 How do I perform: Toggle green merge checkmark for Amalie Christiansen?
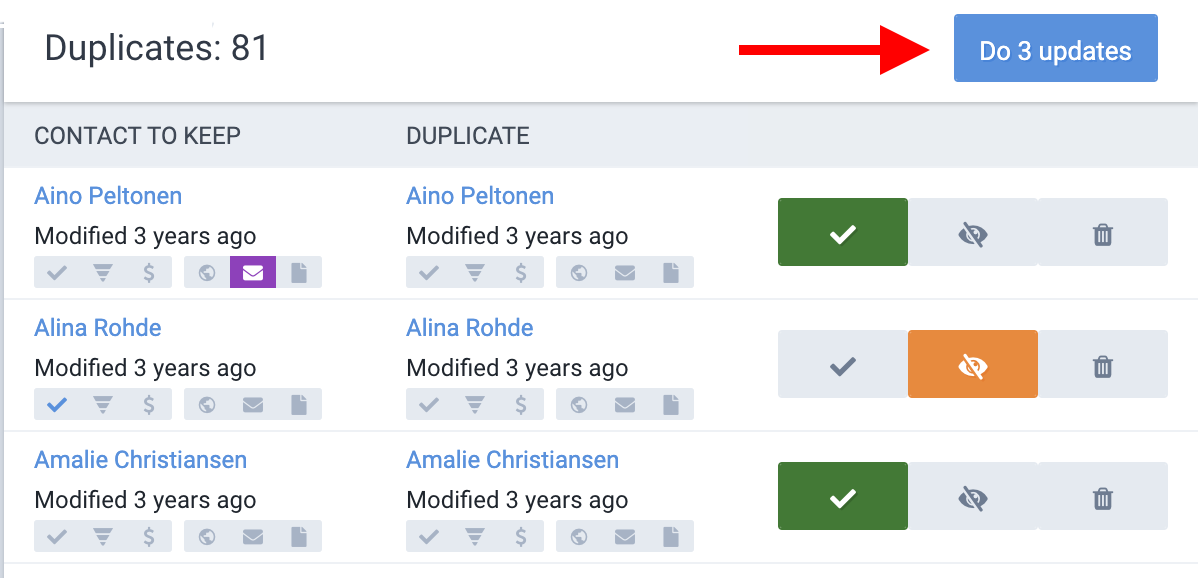843,496
